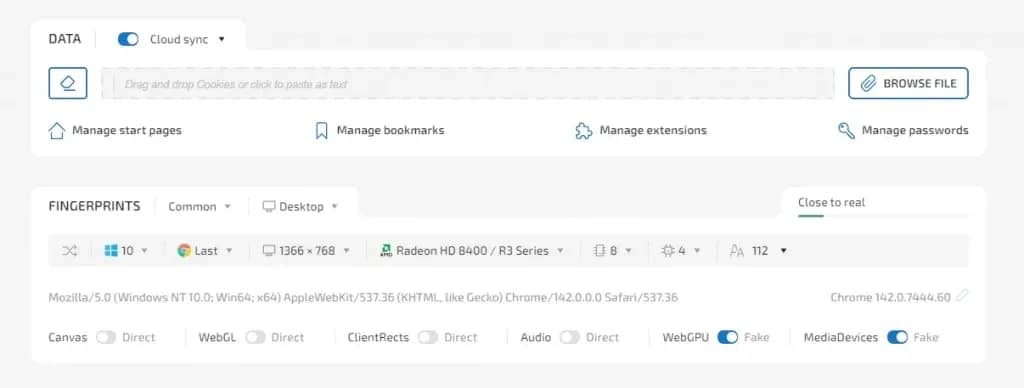
Task: Turn off the MediaDevices Fake switch
Action: (x=897, y=338)
